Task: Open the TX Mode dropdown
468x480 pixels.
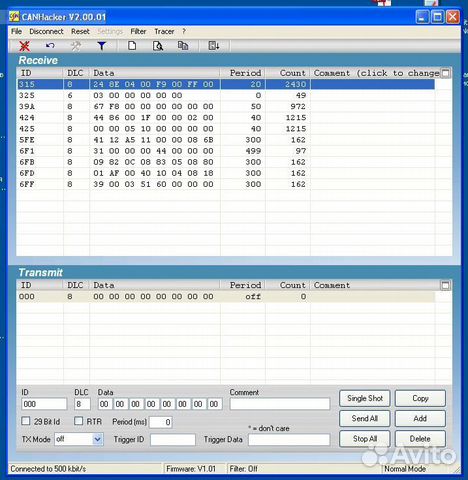Action: pos(97,439)
